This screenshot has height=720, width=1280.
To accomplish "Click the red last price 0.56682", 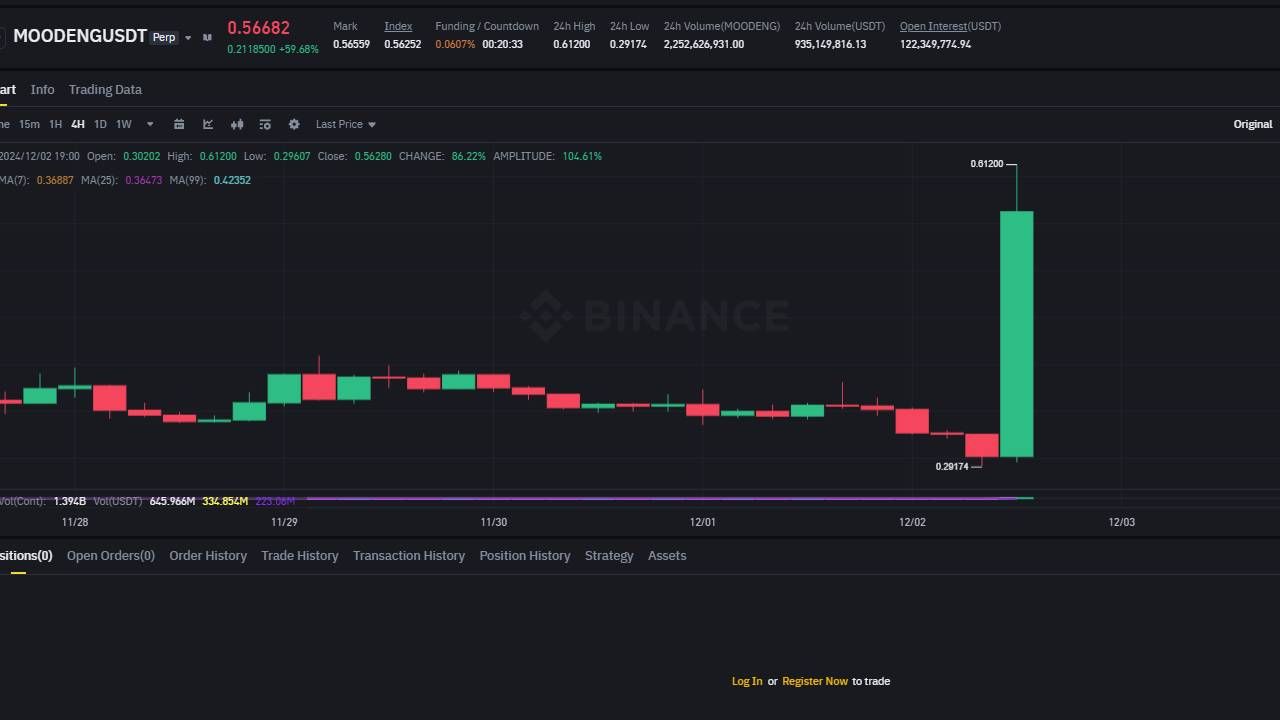I will coord(258,28).
